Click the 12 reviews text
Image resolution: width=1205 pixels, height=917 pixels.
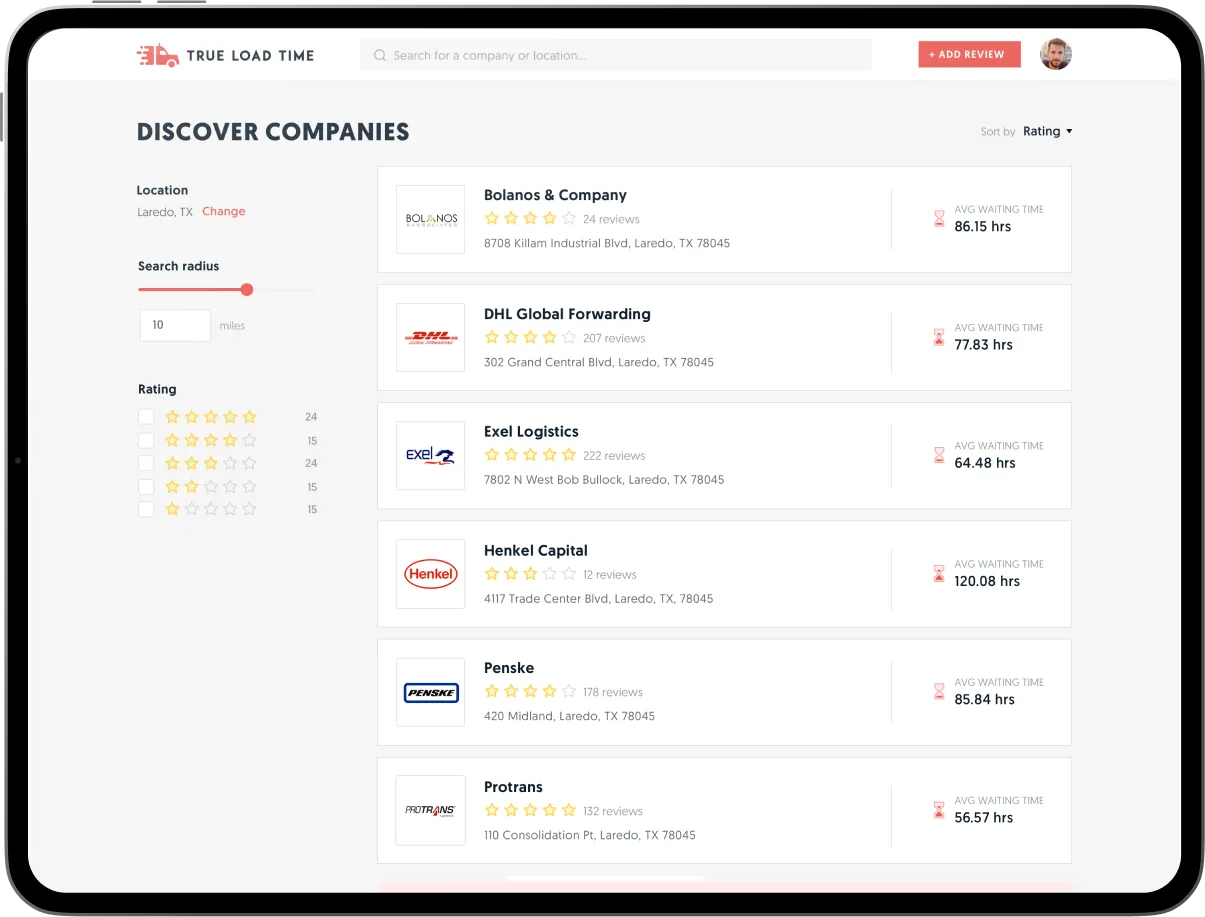pos(610,574)
